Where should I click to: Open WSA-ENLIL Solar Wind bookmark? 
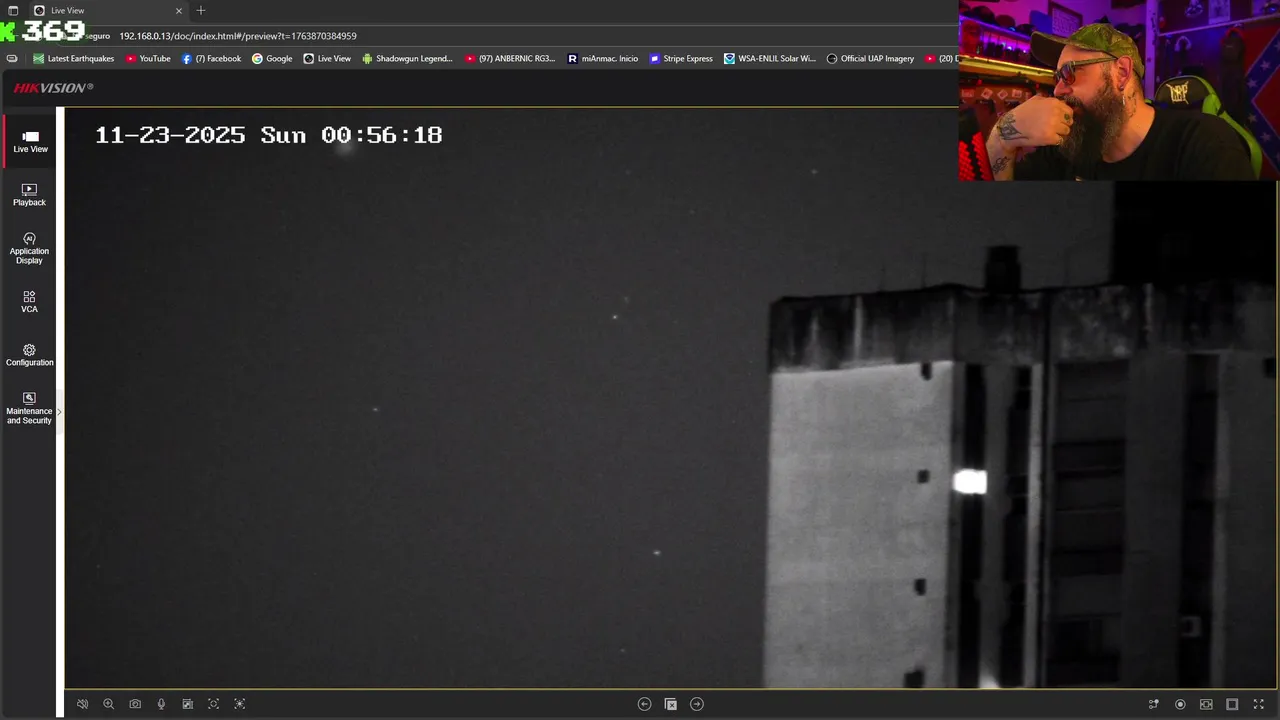tap(770, 59)
